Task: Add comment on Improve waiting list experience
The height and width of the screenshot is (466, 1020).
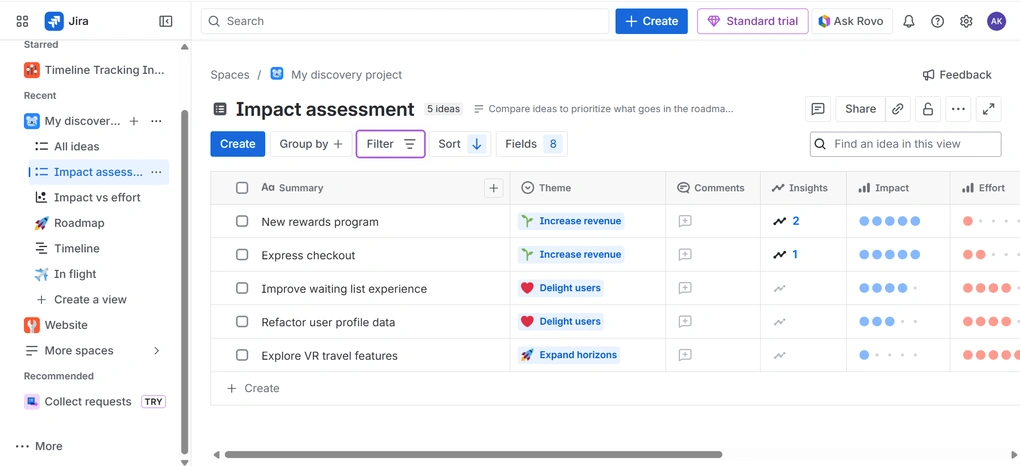Action: pyautogui.click(x=684, y=288)
